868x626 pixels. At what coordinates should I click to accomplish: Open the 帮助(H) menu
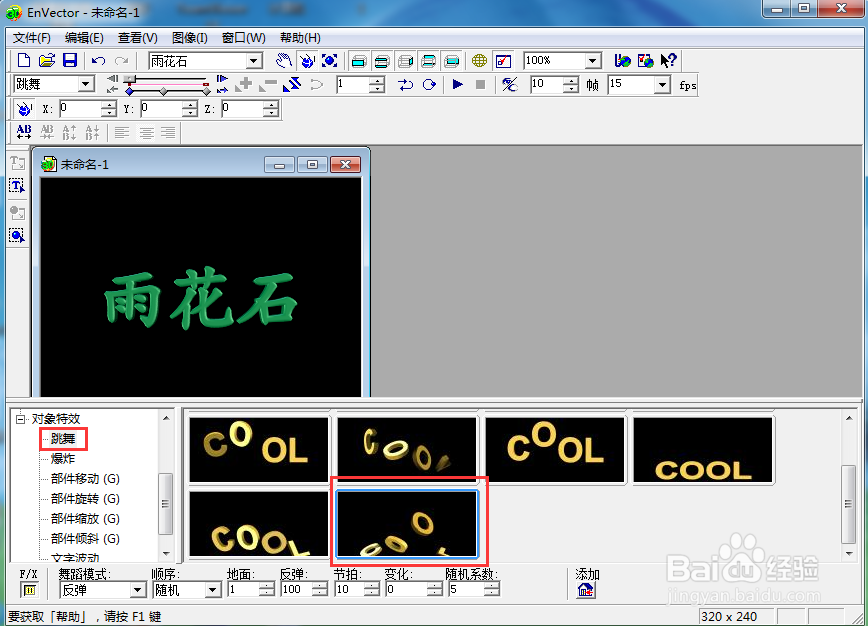pos(300,38)
